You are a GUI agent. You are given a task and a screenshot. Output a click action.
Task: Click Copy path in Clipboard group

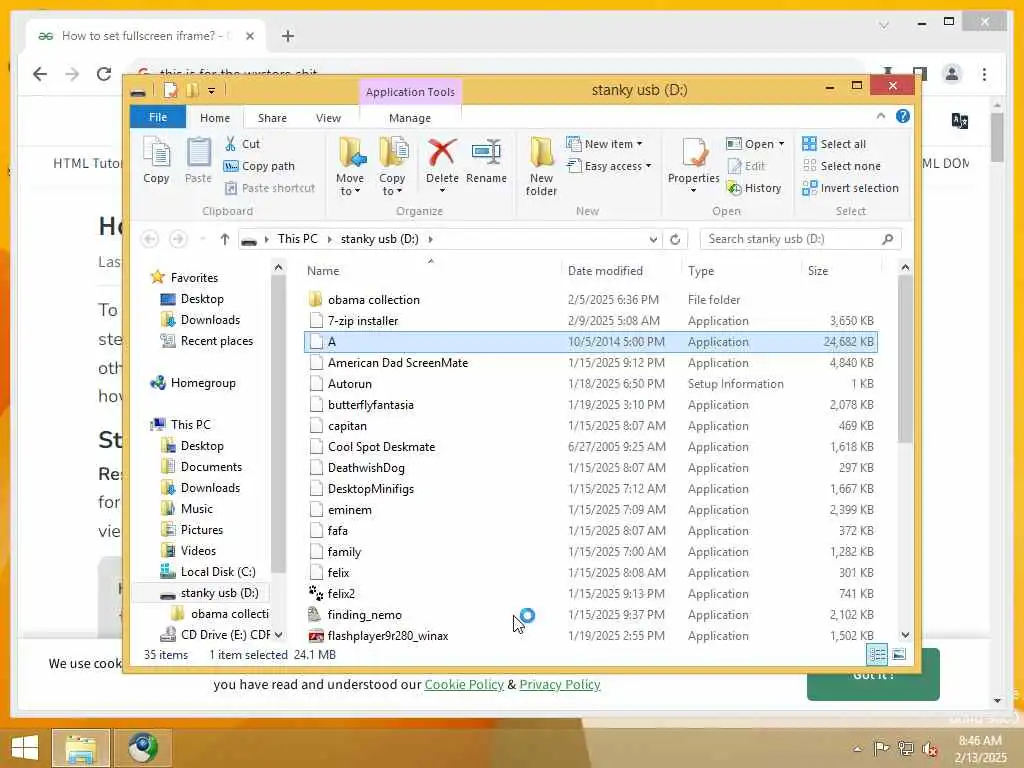[259, 166]
